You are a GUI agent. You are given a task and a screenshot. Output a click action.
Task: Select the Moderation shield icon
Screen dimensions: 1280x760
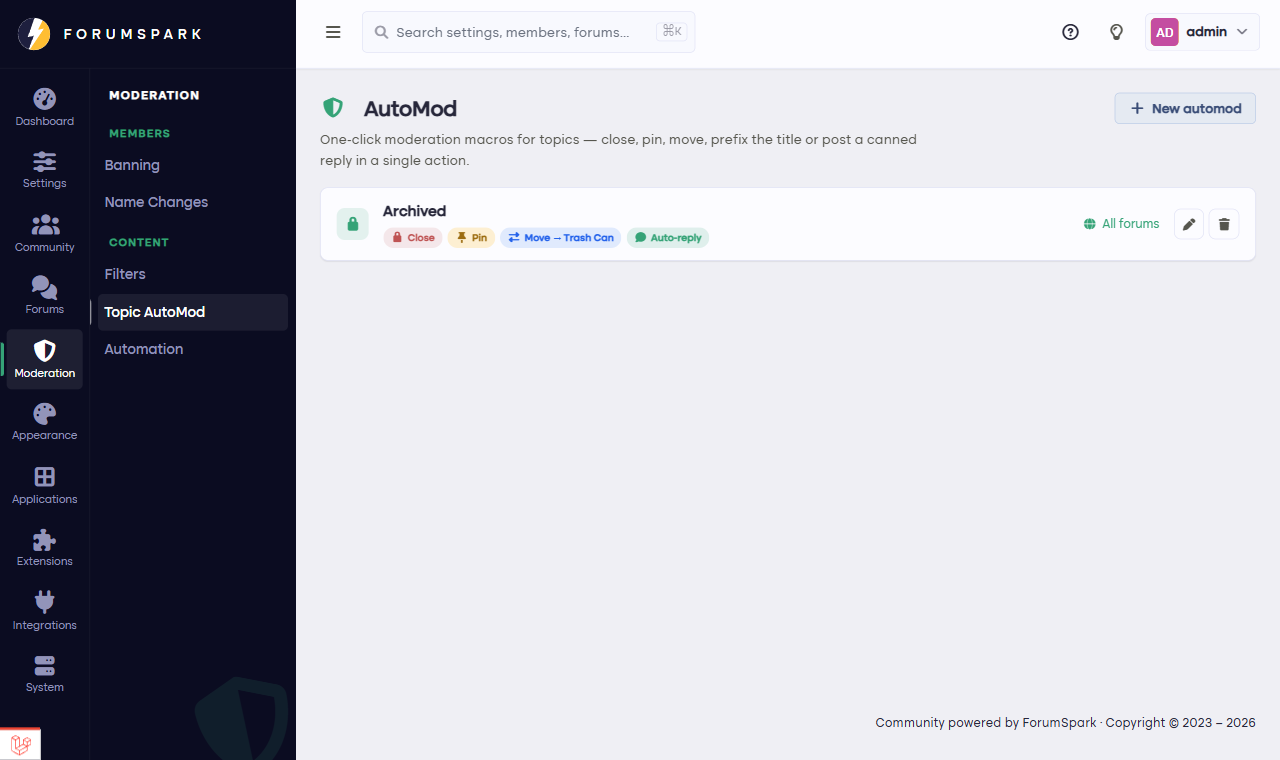coord(44,350)
